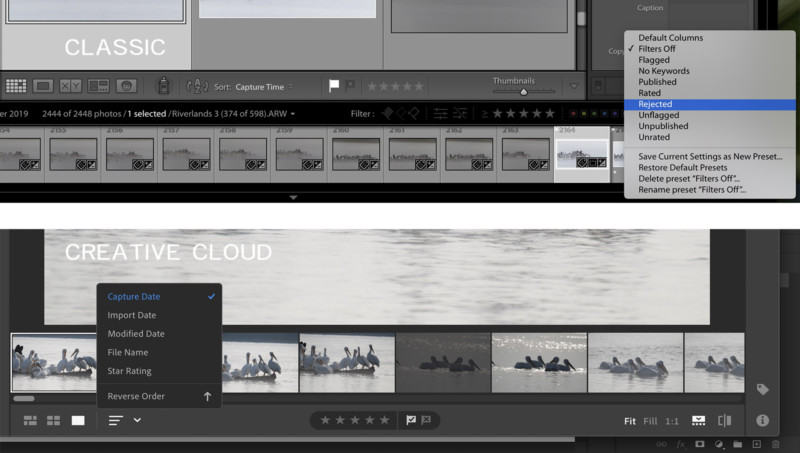Choose Rejected filter preset

point(710,104)
